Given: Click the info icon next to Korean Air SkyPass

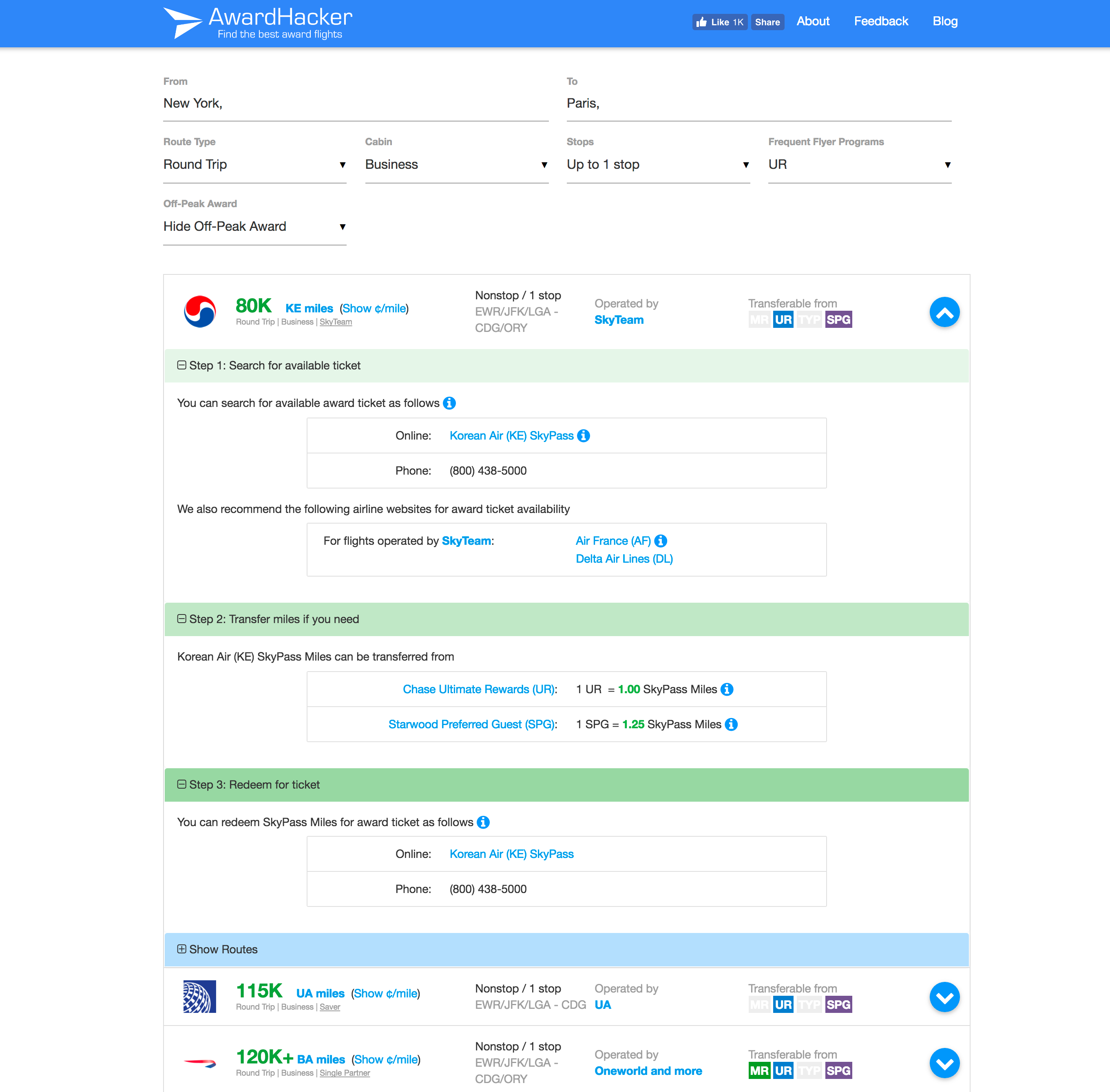Looking at the screenshot, I should pyautogui.click(x=584, y=436).
